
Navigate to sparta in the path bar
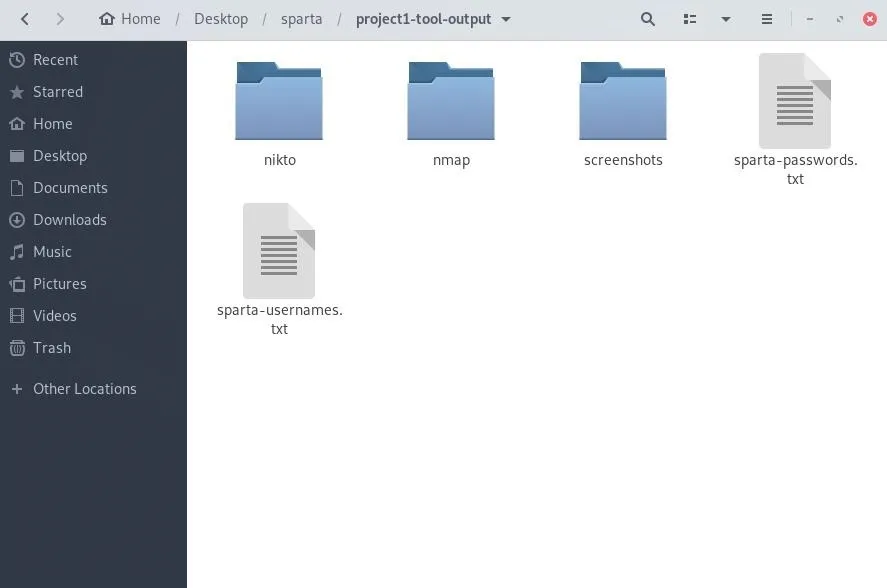point(302,19)
